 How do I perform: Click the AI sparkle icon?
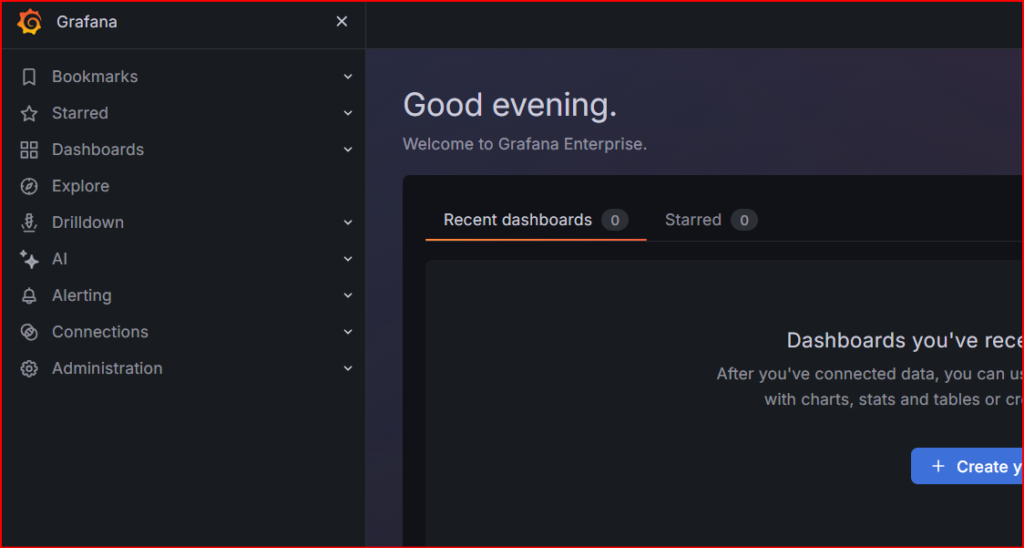(x=29, y=259)
